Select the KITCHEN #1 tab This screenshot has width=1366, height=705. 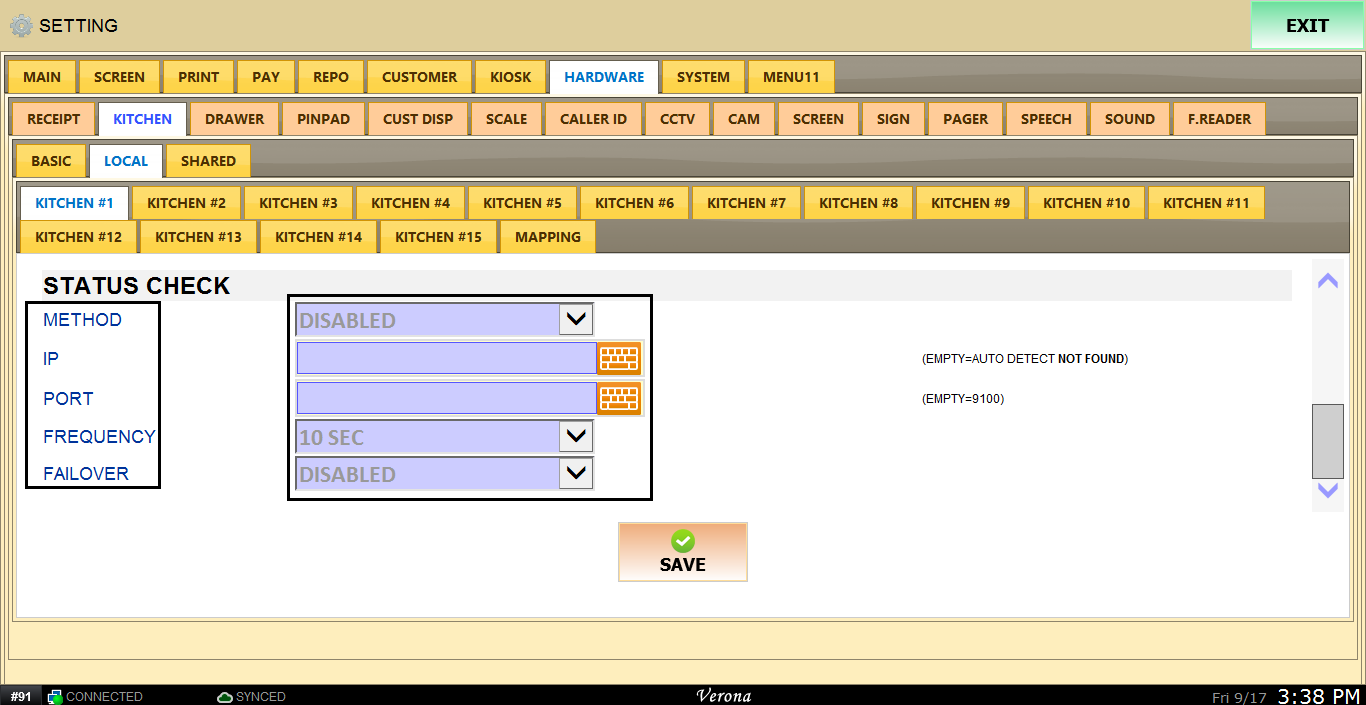point(75,203)
